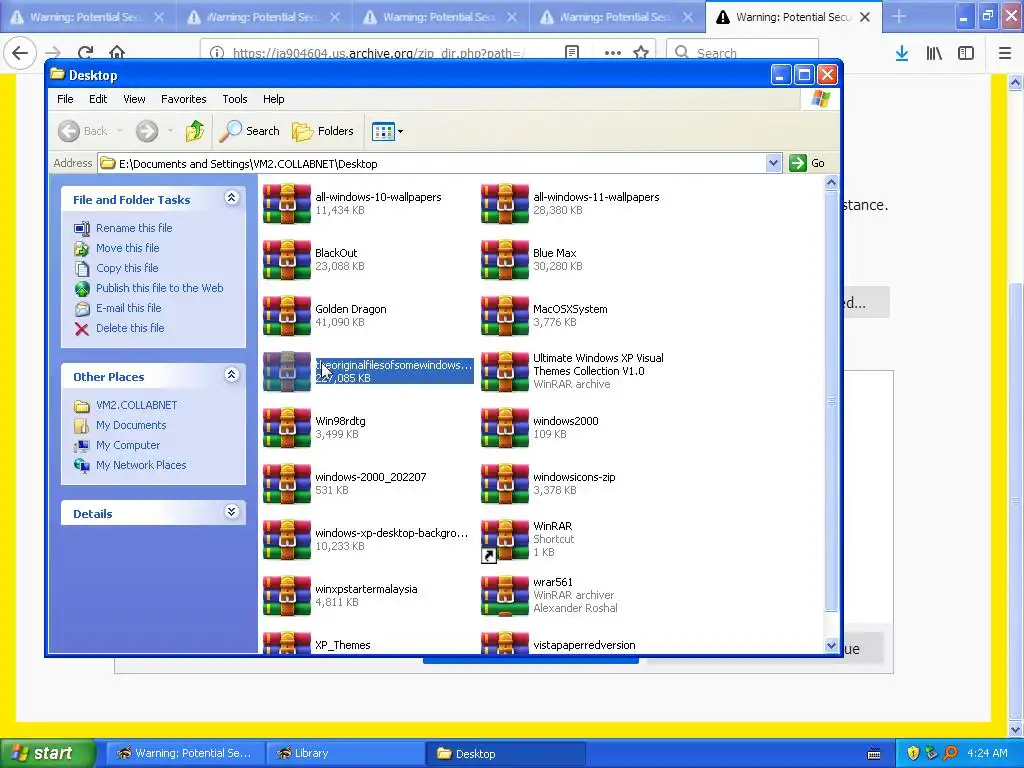Viewport: 1024px width, 768px height.
Task: Open the Forward history dropdown arrow
Action: pos(170,131)
